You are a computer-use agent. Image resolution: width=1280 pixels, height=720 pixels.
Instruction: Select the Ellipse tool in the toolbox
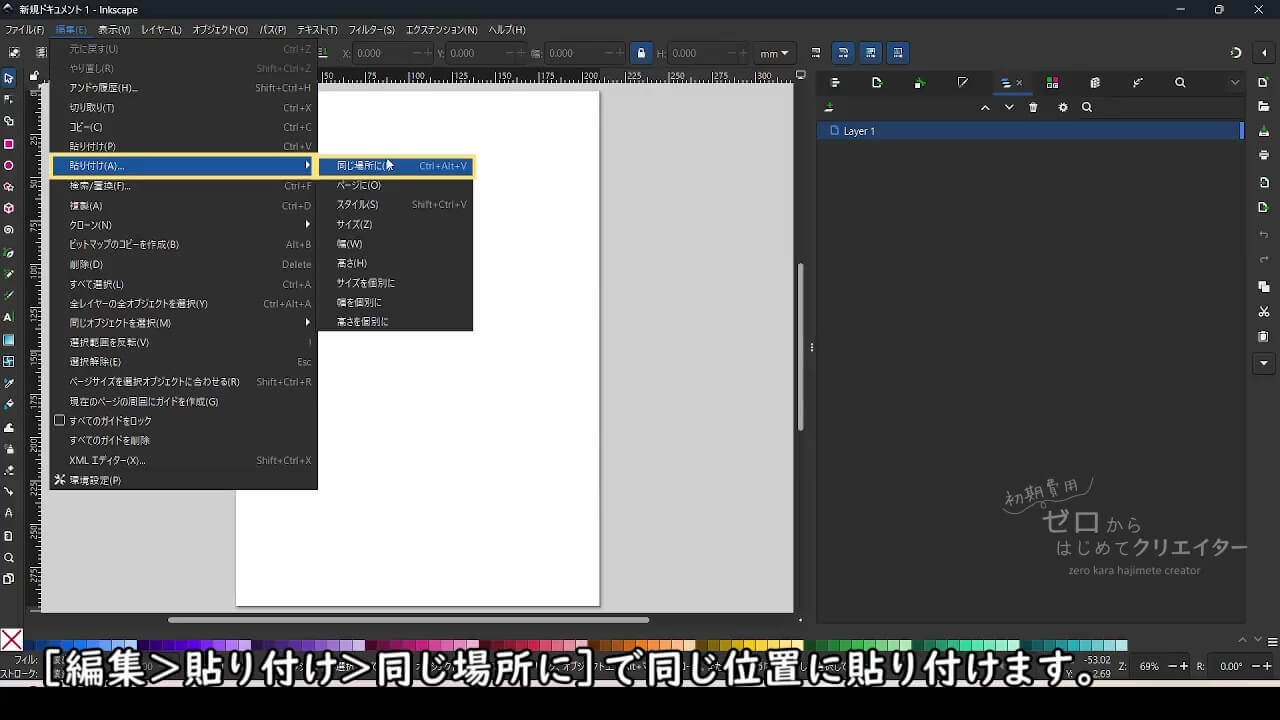coord(9,166)
